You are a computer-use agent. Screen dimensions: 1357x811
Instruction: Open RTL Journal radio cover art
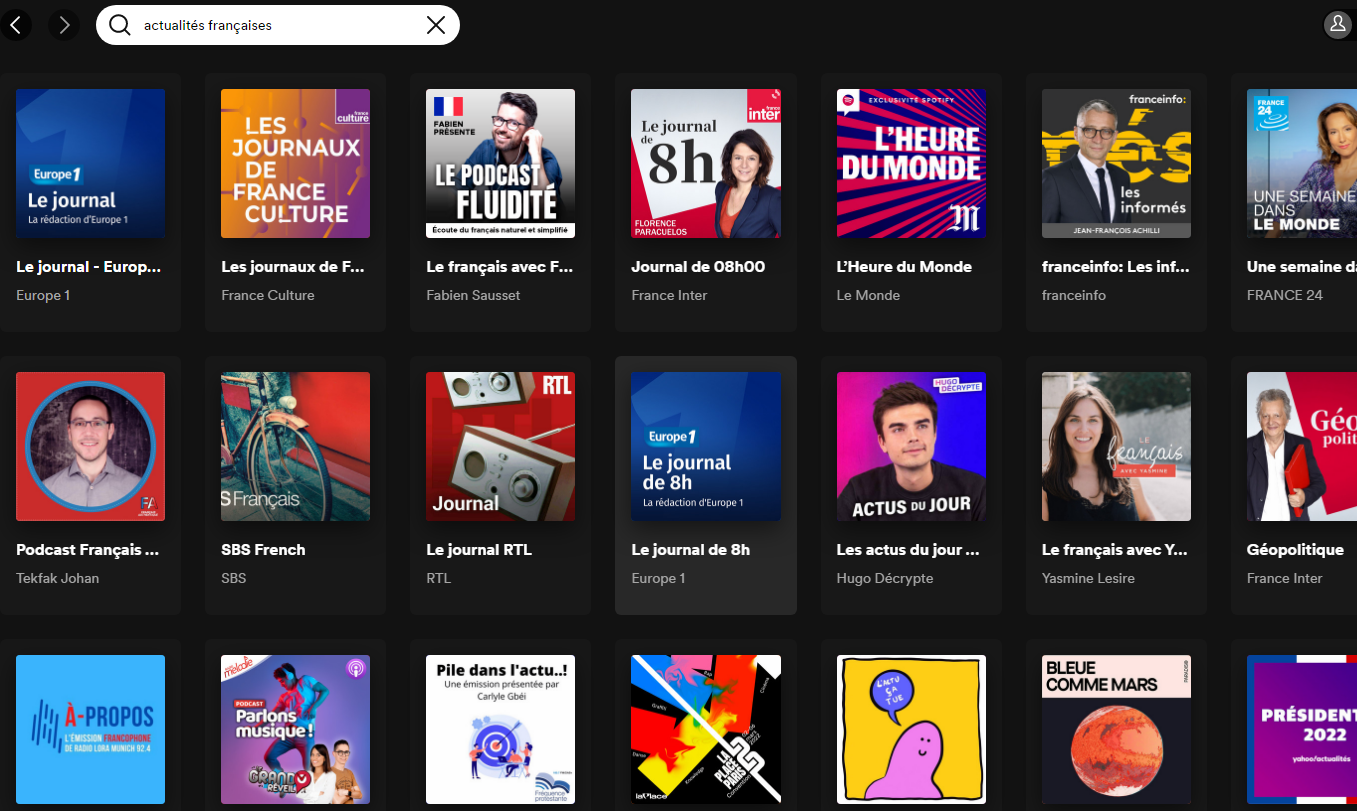point(500,447)
